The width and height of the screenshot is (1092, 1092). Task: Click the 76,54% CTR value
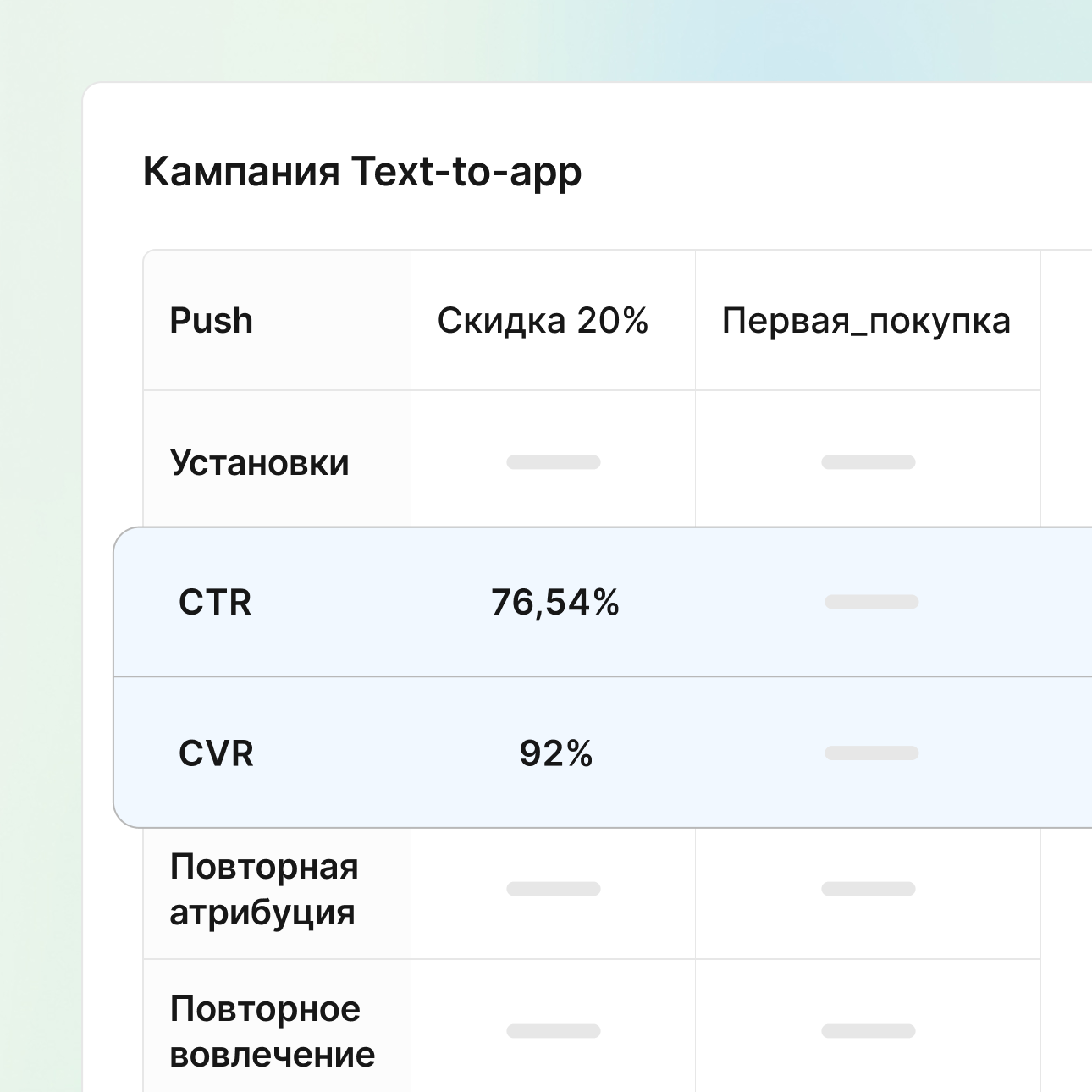pyautogui.click(x=555, y=603)
